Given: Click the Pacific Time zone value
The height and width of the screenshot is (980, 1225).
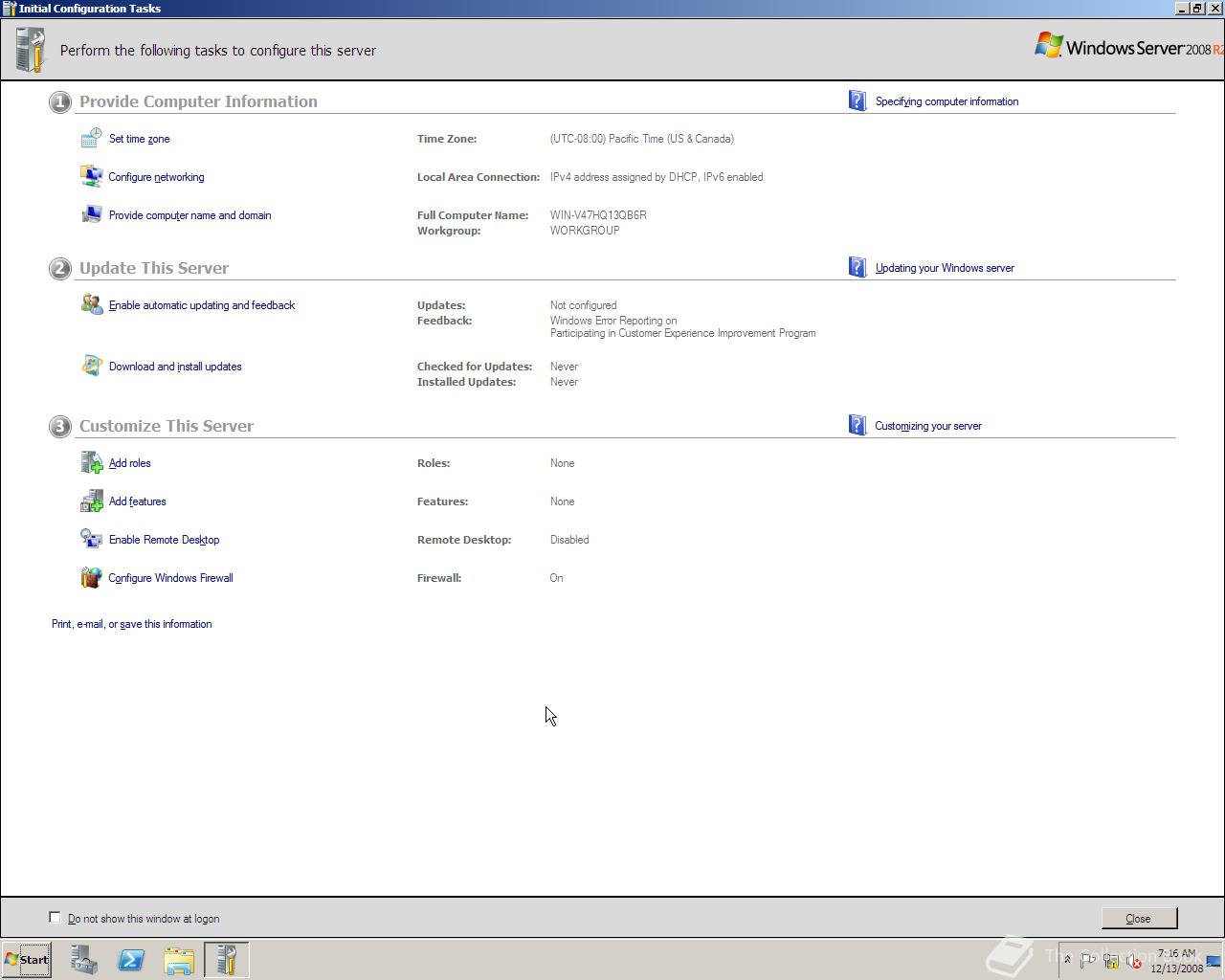Looking at the screenshot, I should 642,139.
